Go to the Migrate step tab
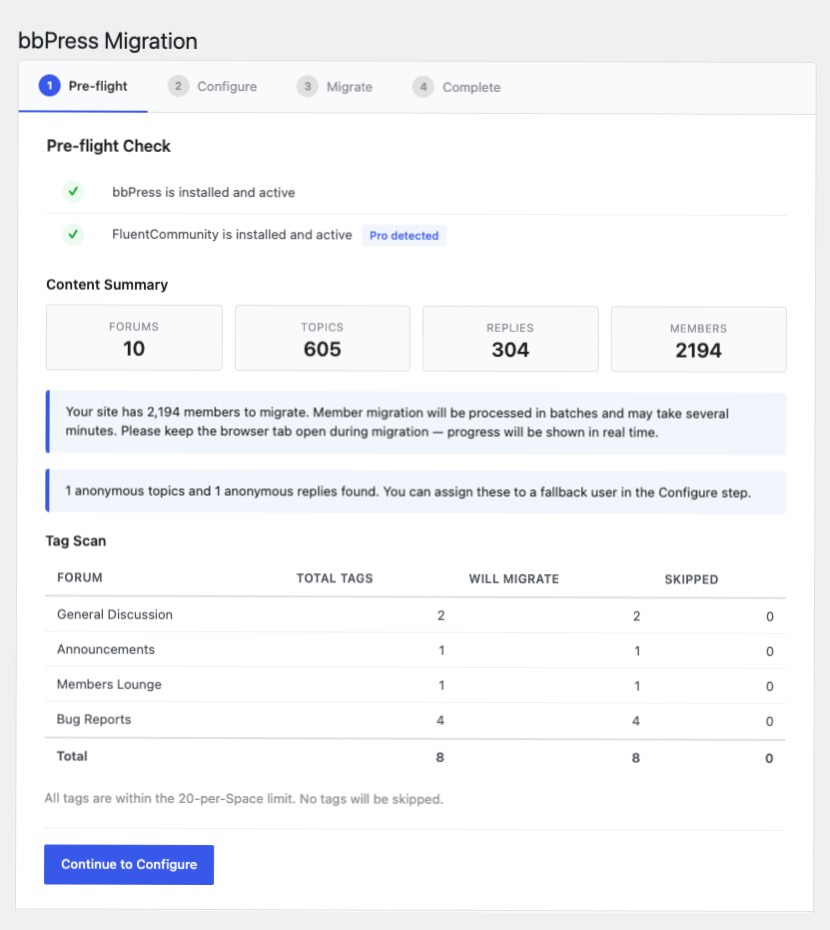The height and width of the screenshot is (930, 830). pyautogui.click(x=335, y=87)
